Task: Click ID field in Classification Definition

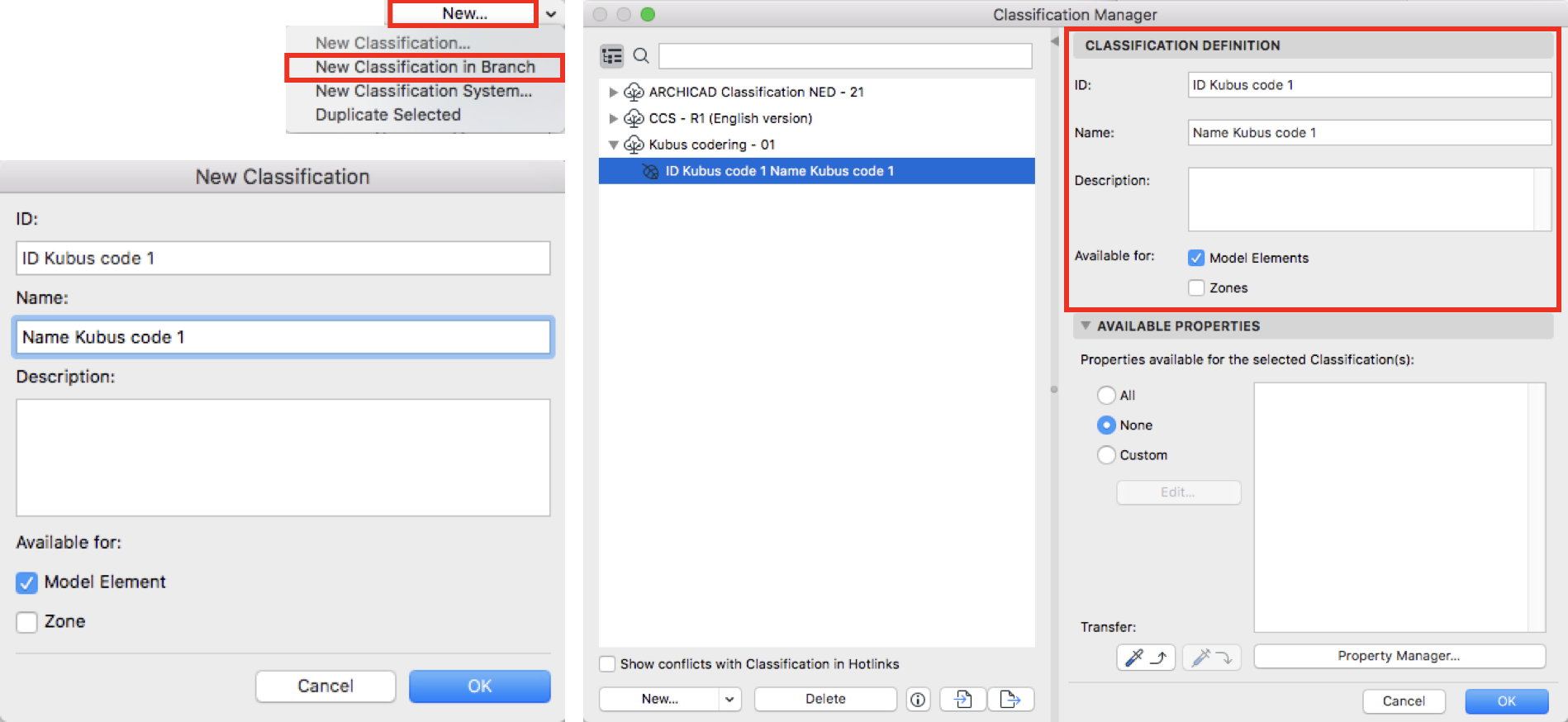Action: [1370, 85]
